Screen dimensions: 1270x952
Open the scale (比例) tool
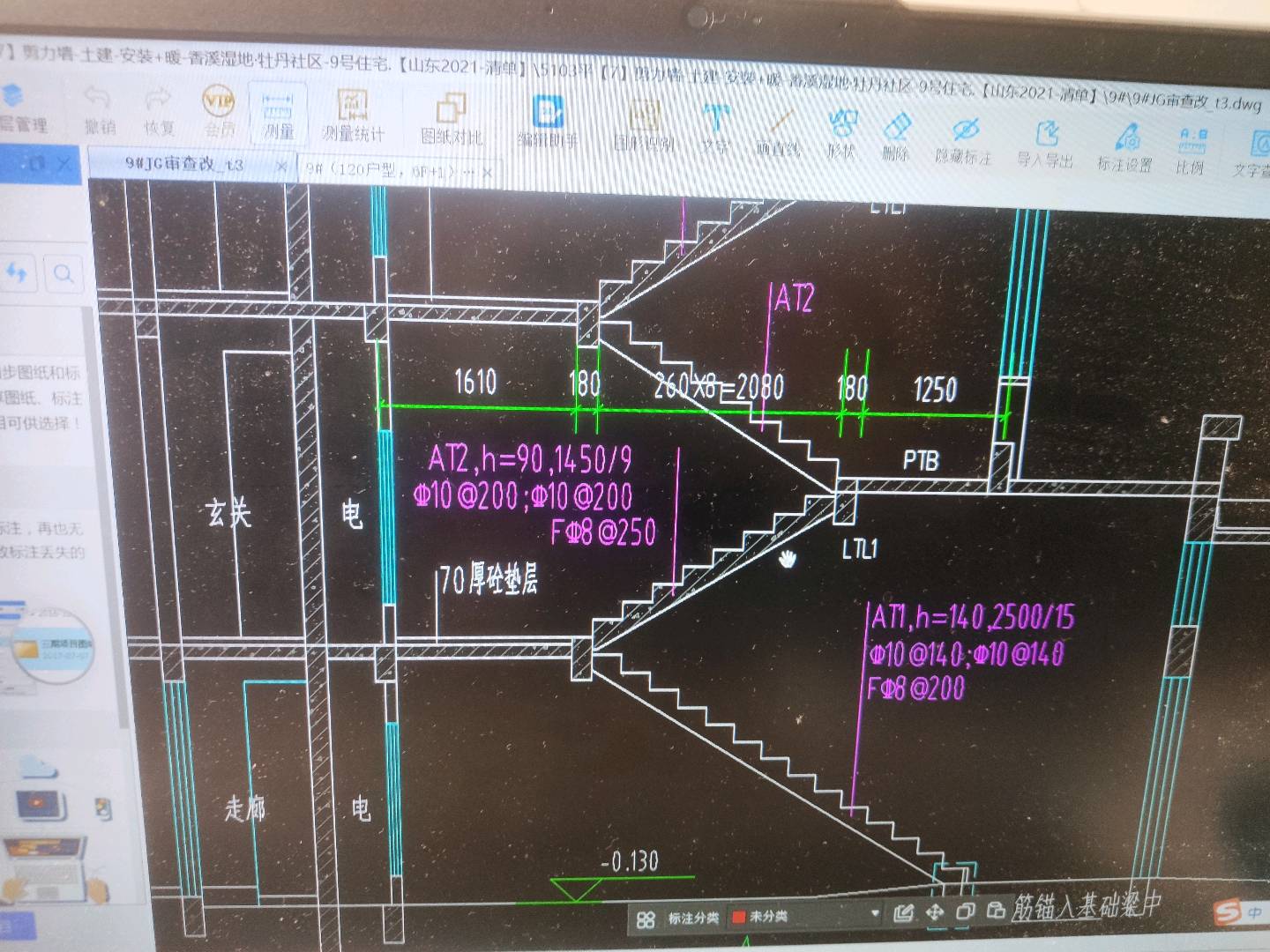1191,151
